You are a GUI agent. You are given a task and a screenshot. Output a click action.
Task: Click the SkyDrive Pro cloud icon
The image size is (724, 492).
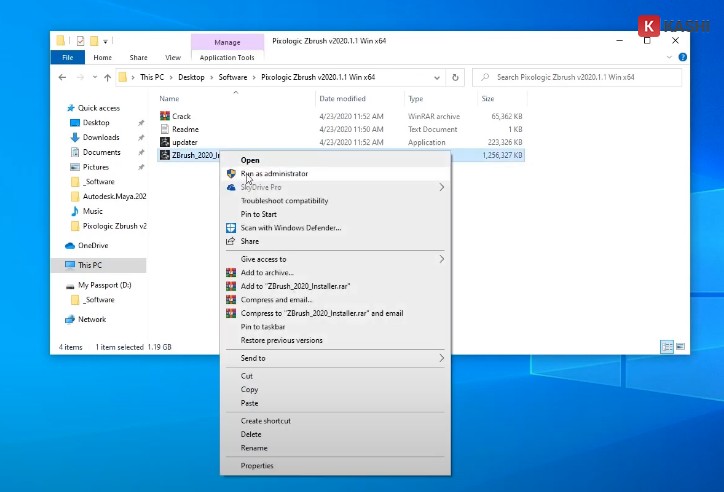[231, 187]
